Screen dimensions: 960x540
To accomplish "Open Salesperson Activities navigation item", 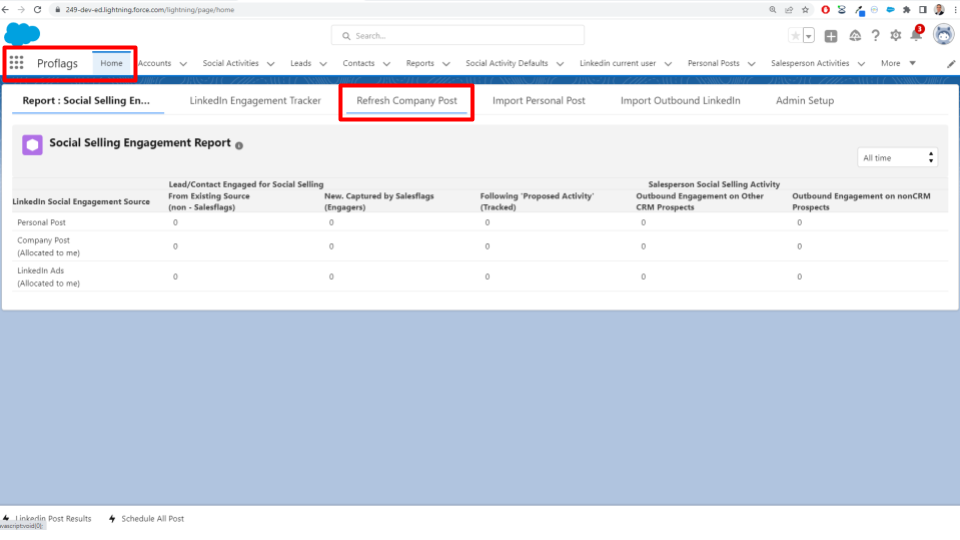I will 810,63.
